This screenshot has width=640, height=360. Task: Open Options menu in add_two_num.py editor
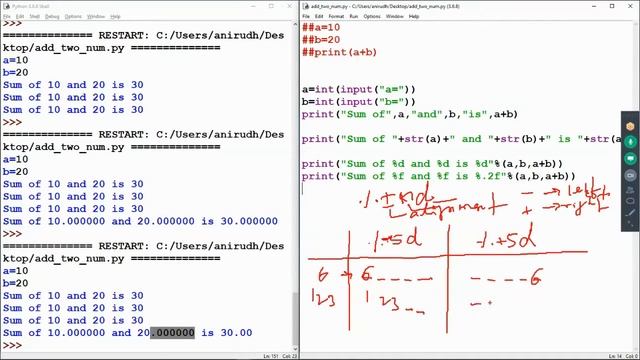[372, 16]
